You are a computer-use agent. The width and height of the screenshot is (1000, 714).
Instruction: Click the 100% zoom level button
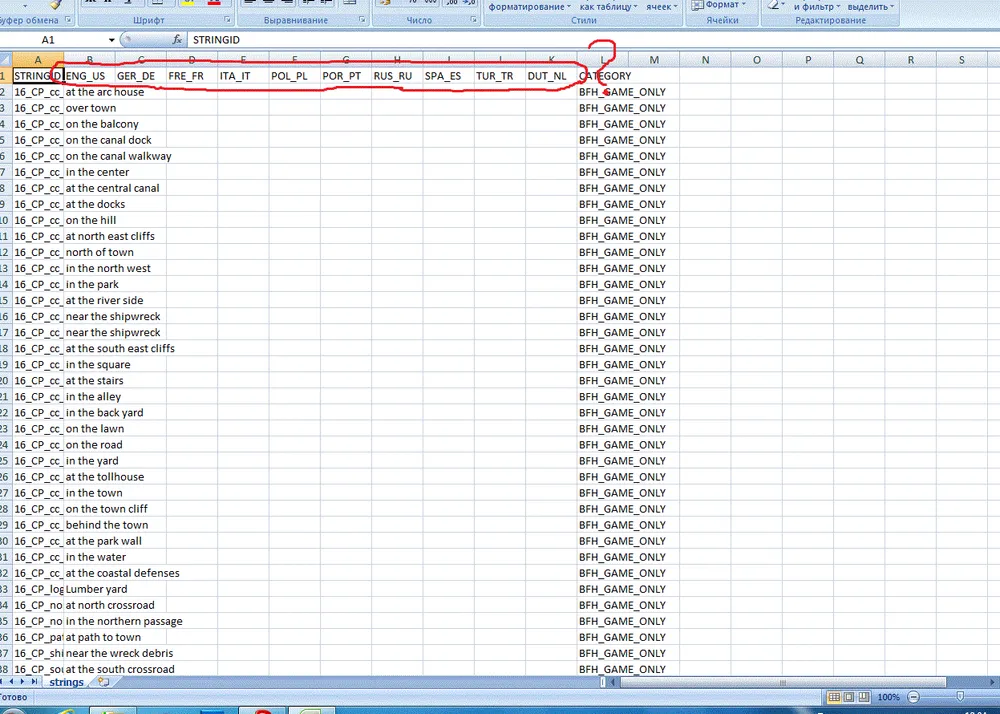[x=888, y=697]
